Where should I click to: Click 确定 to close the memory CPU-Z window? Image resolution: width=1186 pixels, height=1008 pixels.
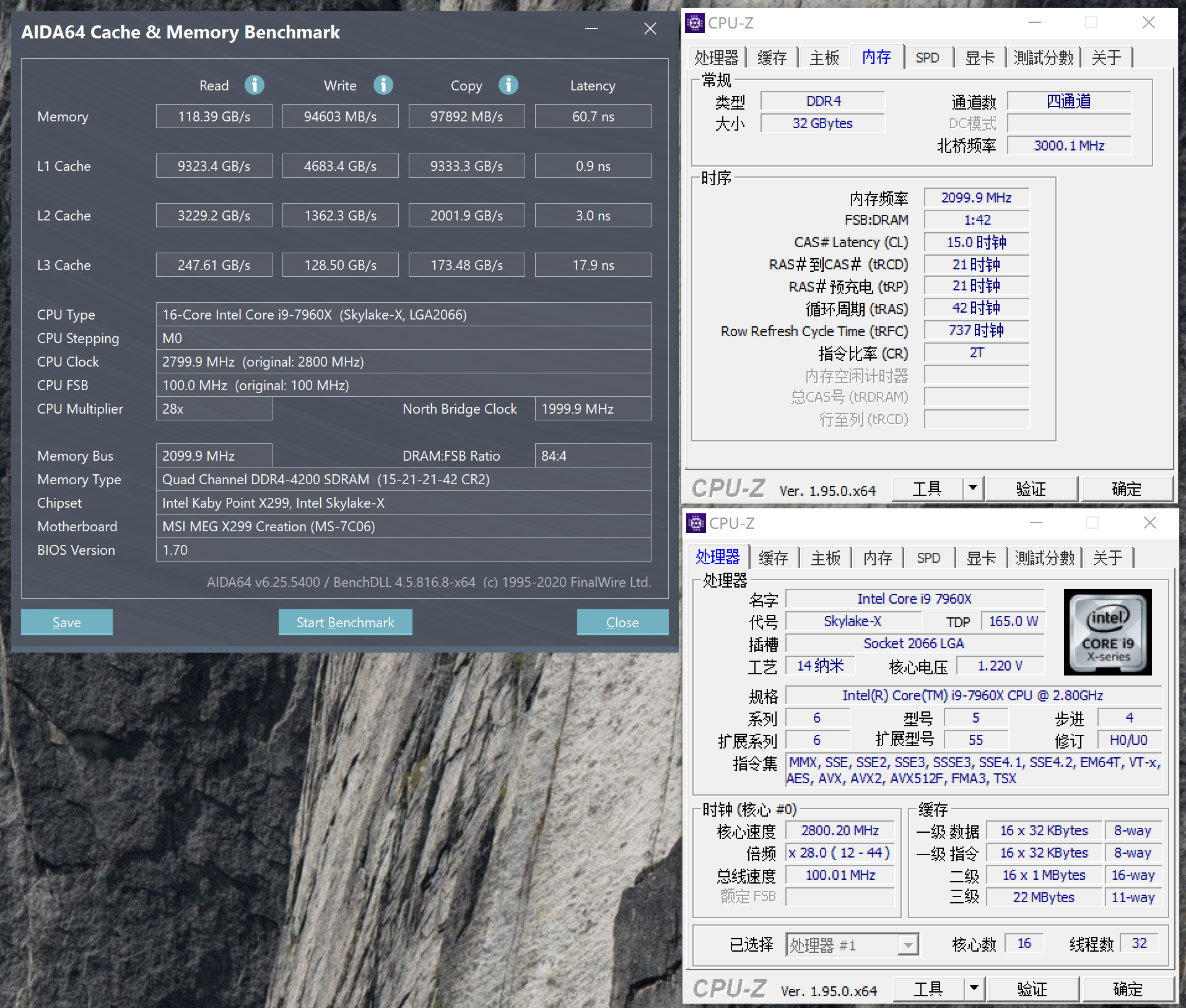tap(1127, 489)
